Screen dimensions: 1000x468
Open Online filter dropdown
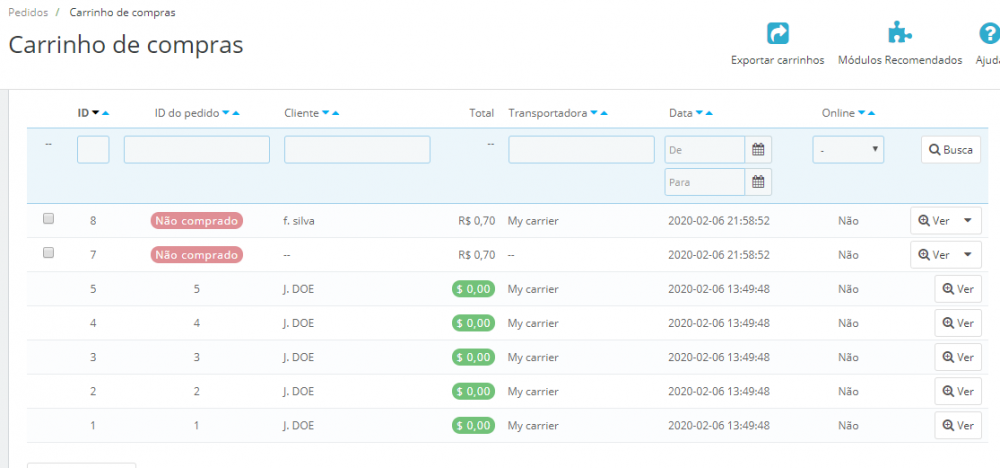tap(848, 150)
